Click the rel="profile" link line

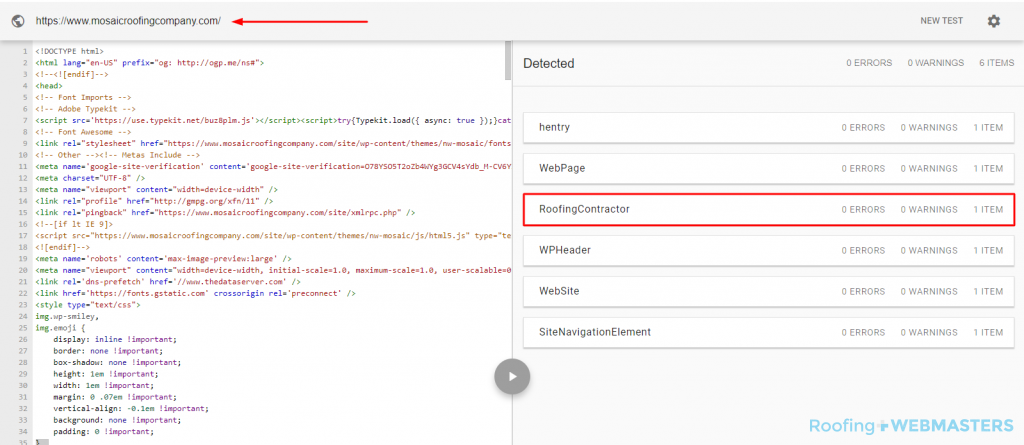154,201
